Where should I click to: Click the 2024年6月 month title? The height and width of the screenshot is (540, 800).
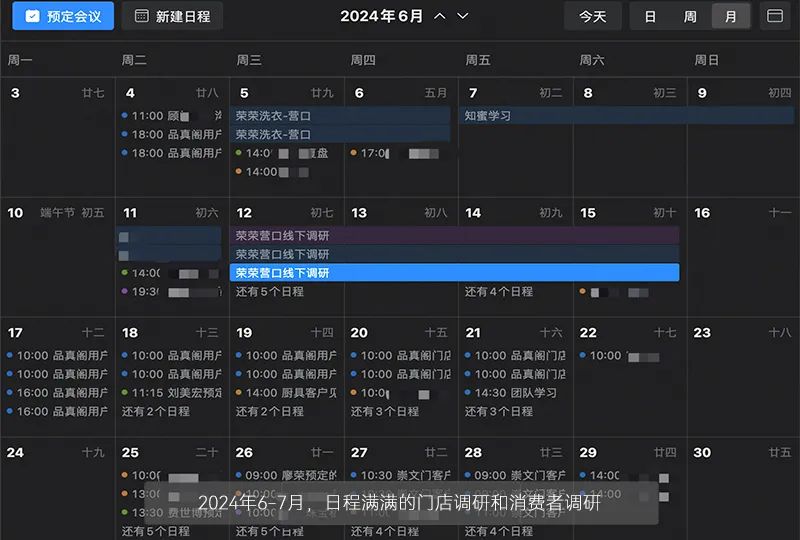point(382,16)
